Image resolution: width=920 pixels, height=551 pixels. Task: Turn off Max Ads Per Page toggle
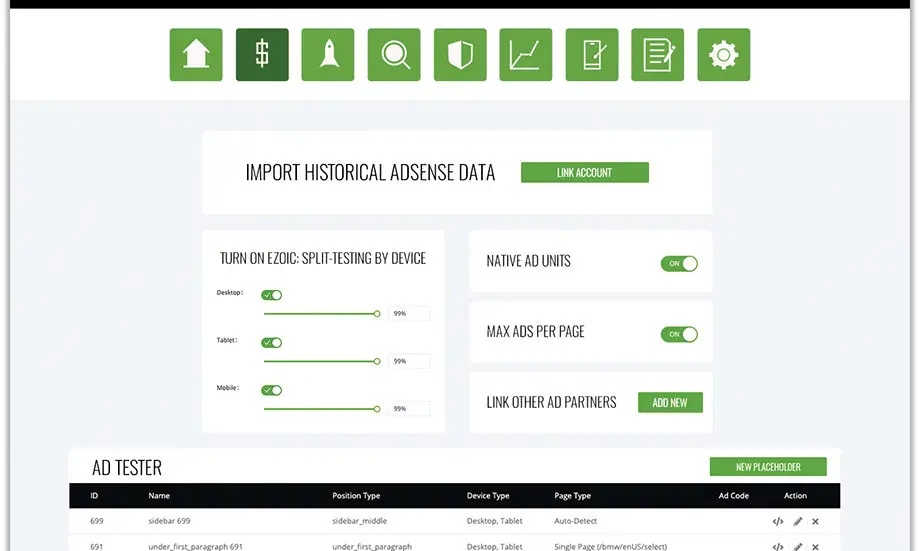click(679, 334)
